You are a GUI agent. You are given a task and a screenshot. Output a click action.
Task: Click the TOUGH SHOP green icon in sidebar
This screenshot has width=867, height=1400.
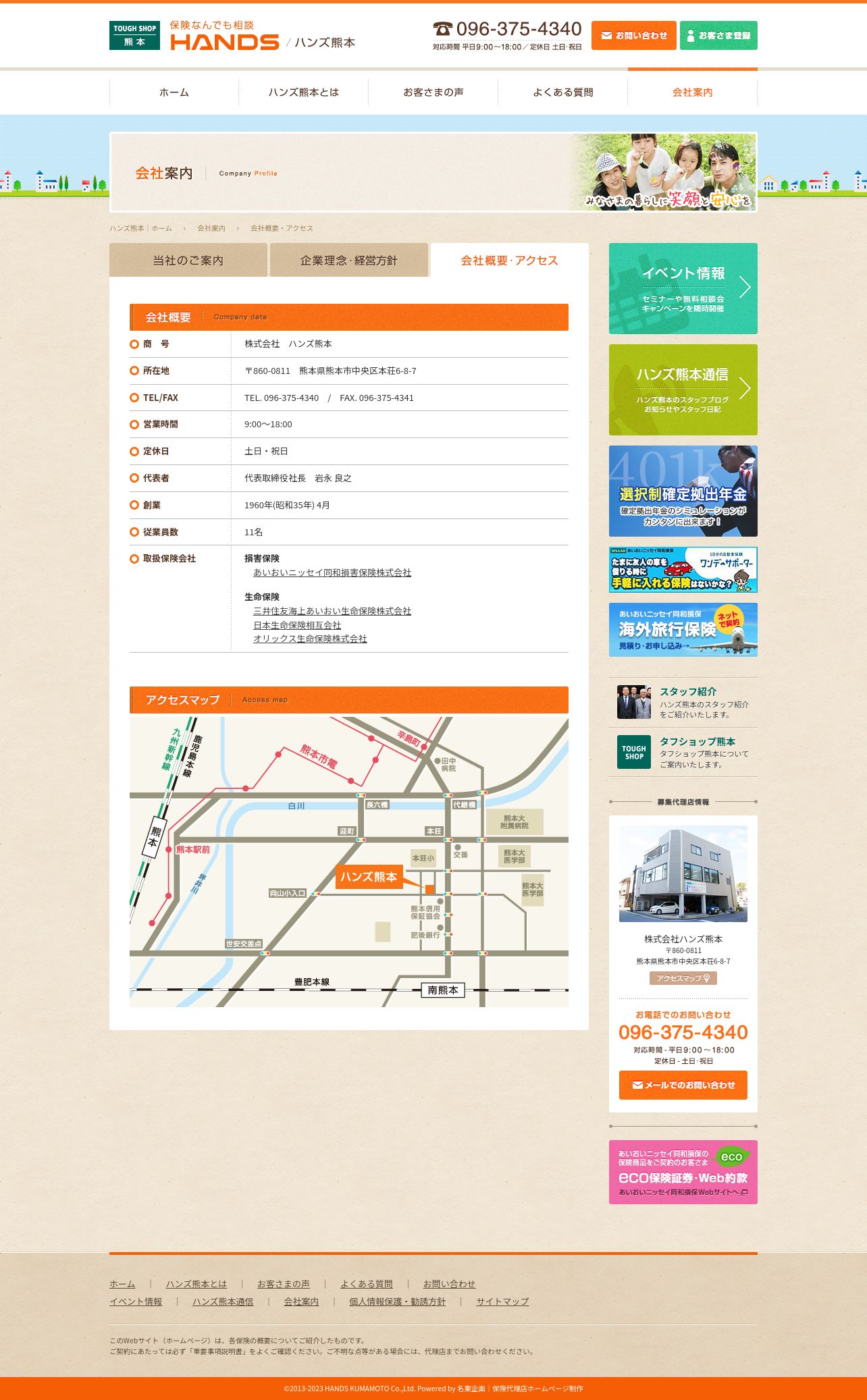tap(634, 752)
